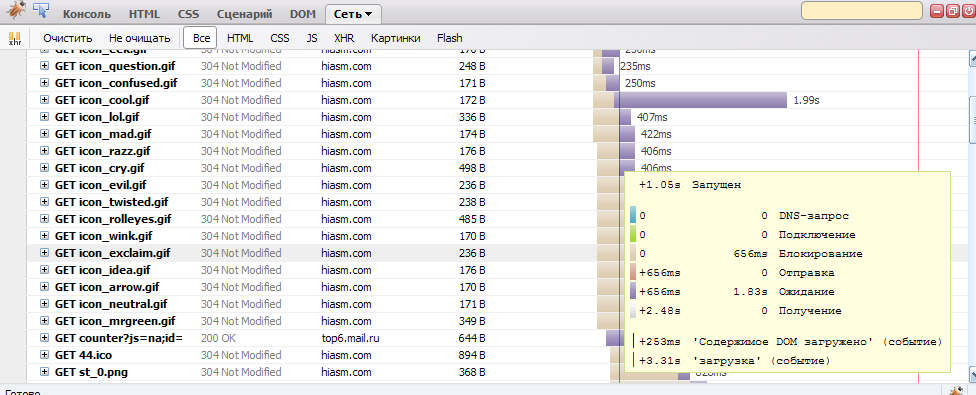Open the Сценарий tab
The image size is (976, 395).
coord(244,14)
